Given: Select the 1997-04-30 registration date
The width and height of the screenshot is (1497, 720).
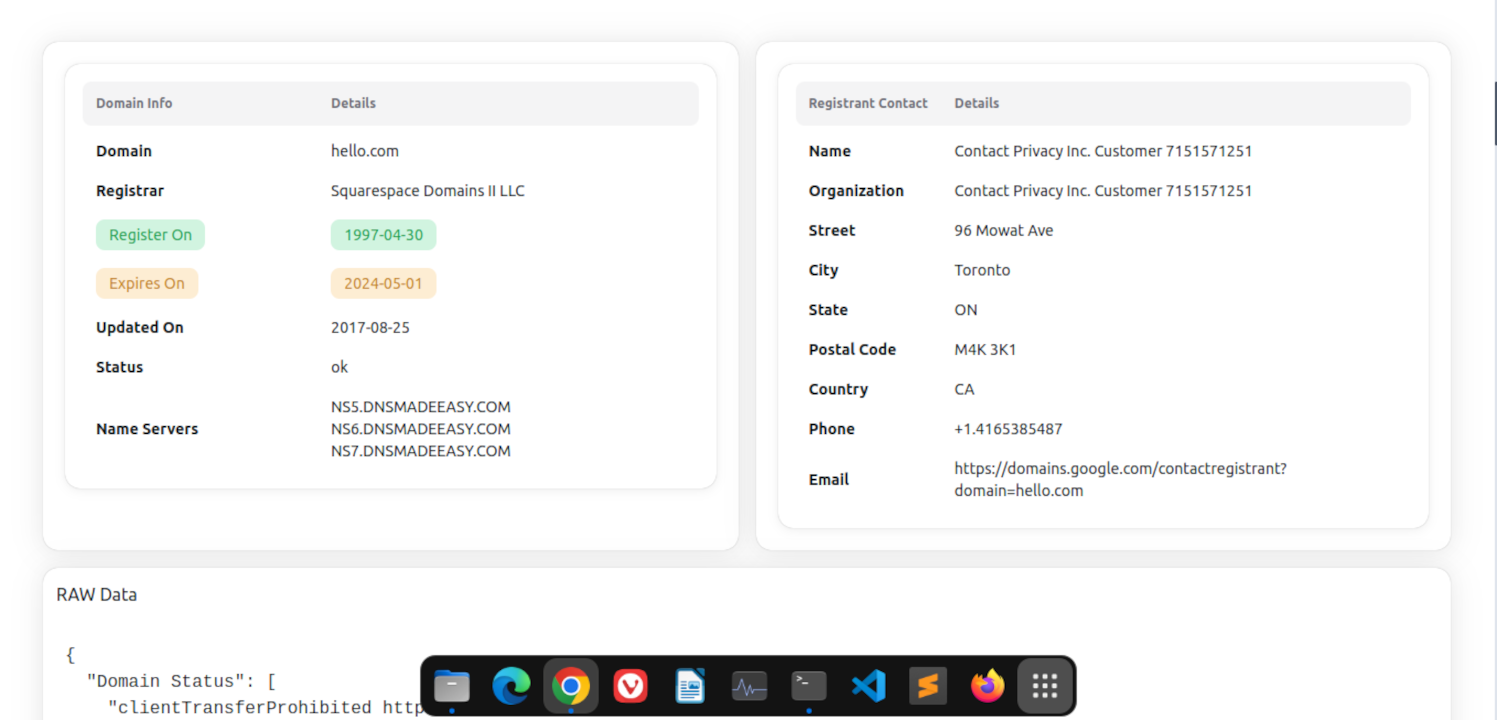Looking at the screenshot, I should [x=383, y=234].
